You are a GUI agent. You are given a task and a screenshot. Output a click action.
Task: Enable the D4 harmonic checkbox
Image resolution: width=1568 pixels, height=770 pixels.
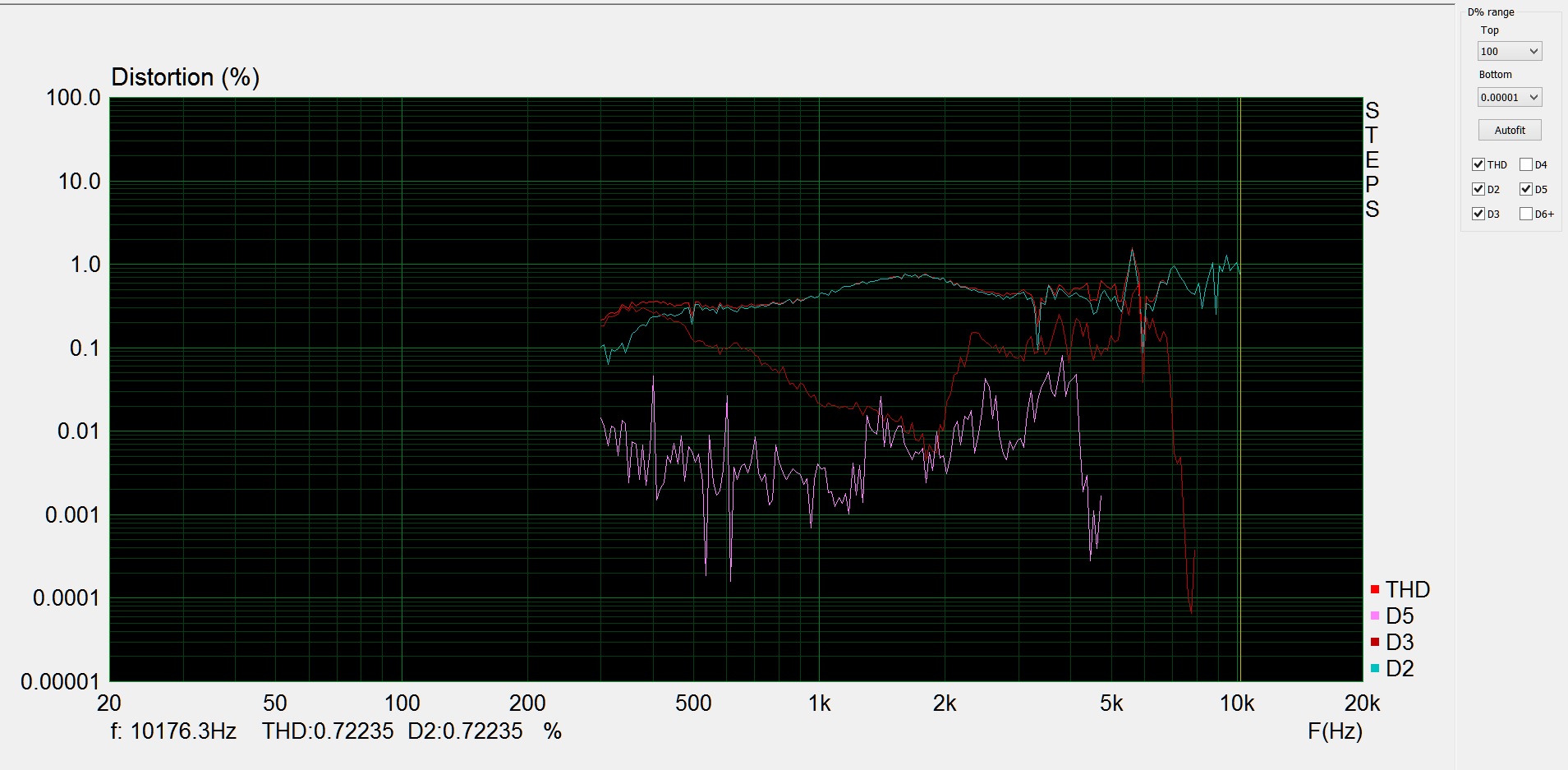click(x=1526, y=164)
